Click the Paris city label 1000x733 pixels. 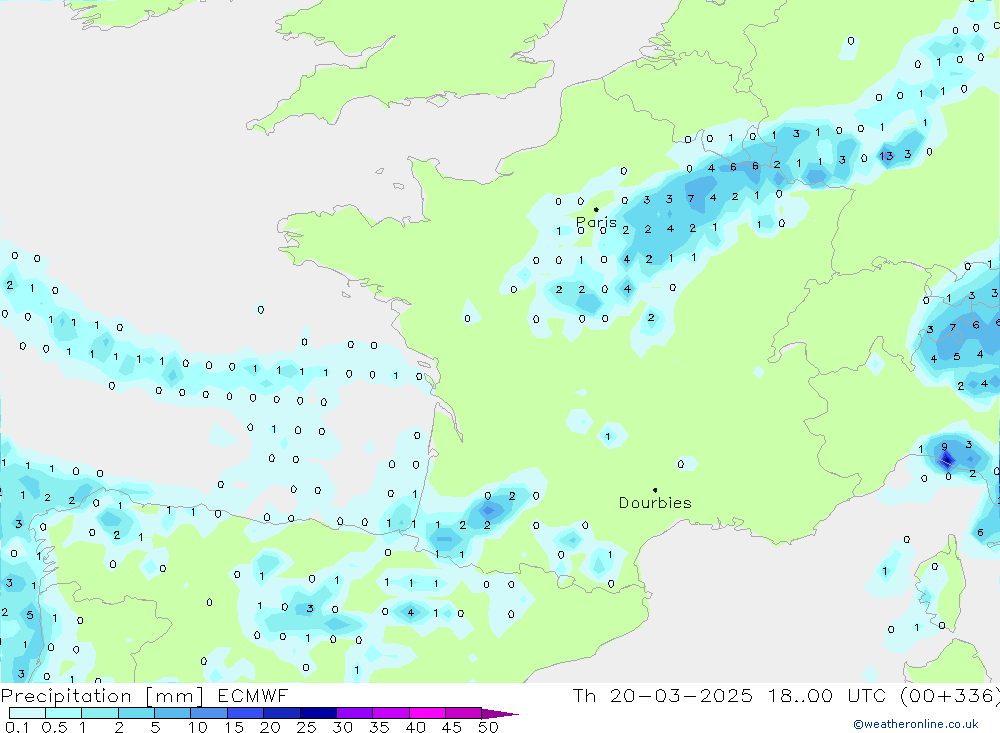pos(596,222)
